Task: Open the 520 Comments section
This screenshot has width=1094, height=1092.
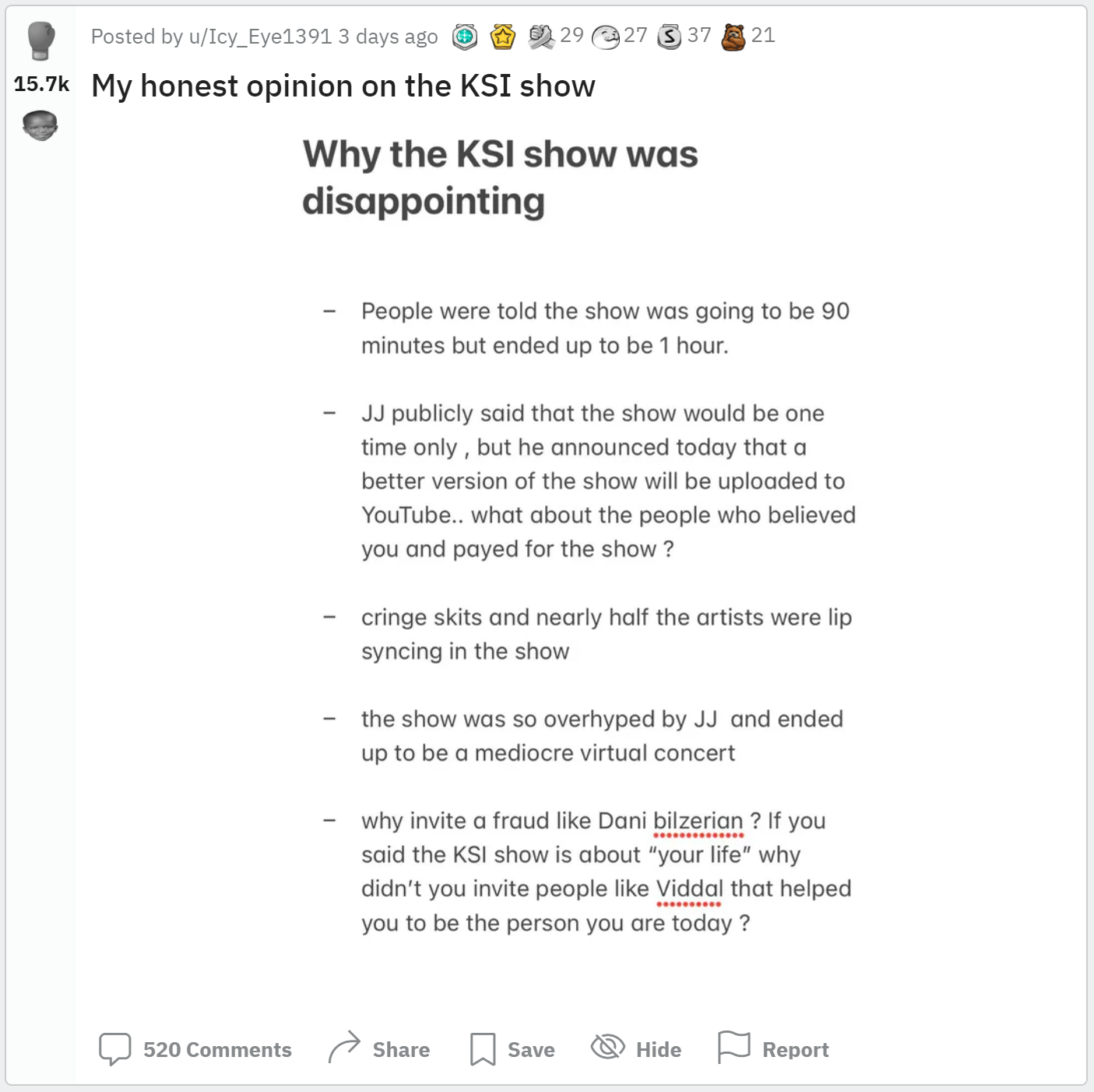Action: pos(195,1049)
